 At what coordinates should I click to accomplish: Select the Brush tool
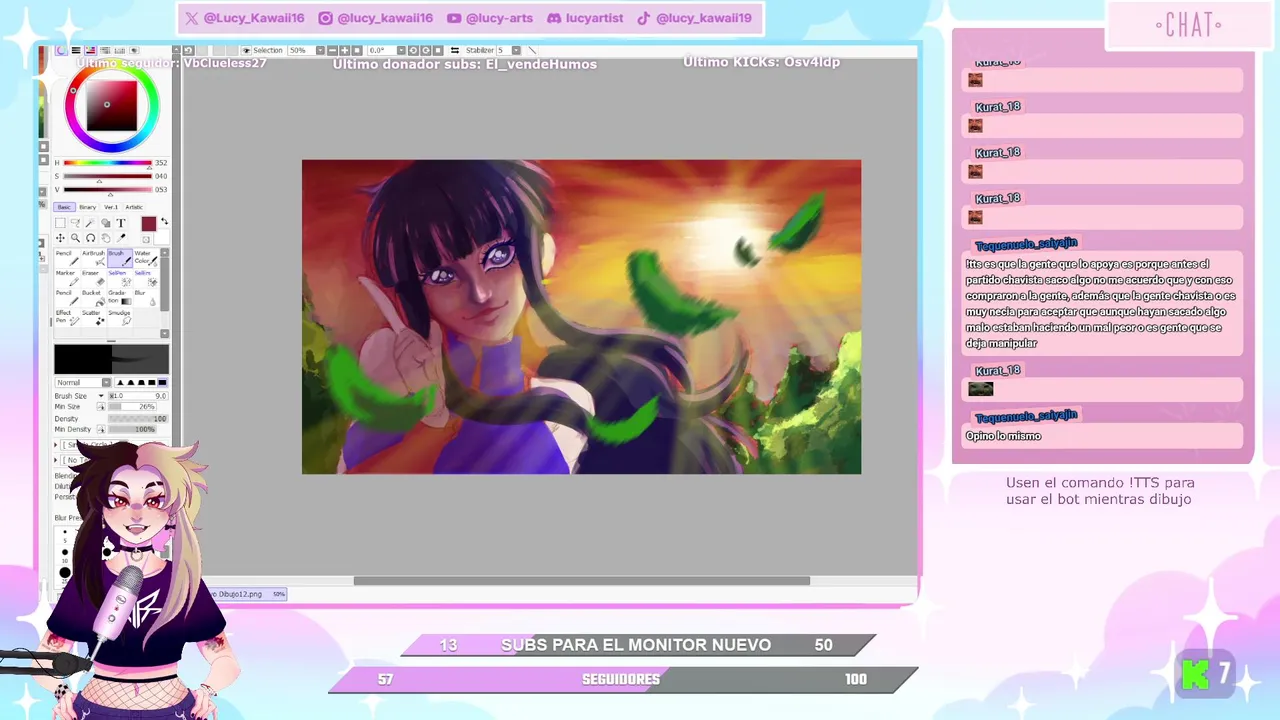click(120, 258)
